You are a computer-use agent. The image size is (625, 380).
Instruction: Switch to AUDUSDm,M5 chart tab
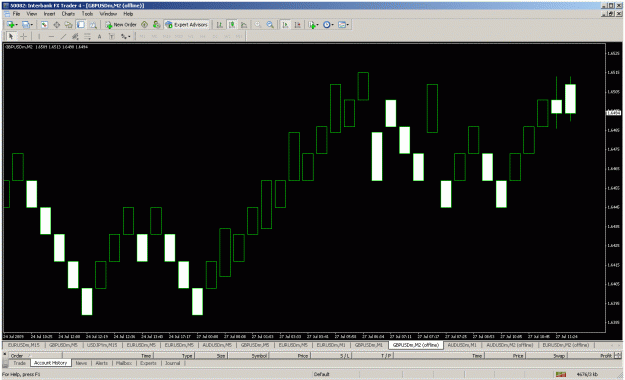tap(217, 345)
